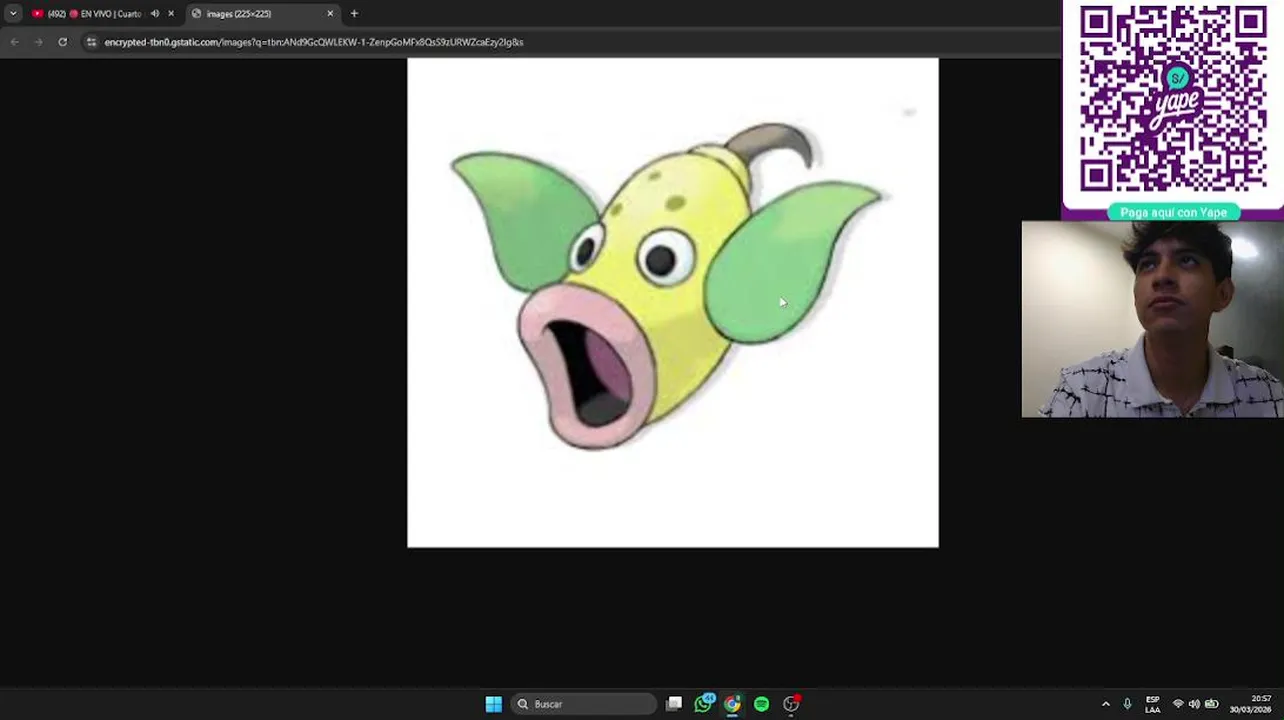Click the Weepinbell image
This screenshot has width=1284, height=720.
point(673,302)
